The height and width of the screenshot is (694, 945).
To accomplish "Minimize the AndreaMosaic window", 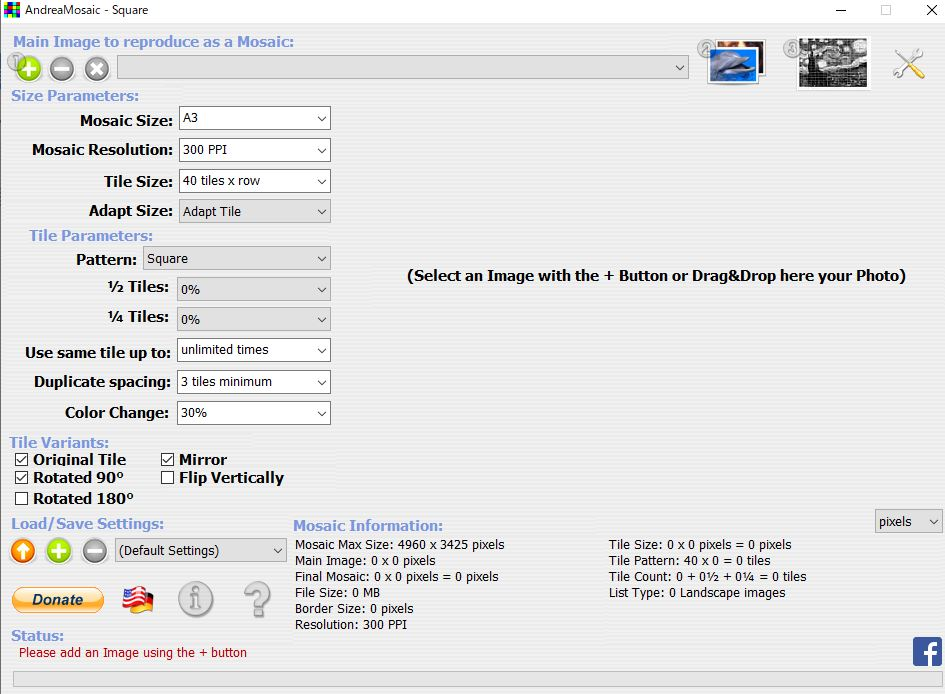I will (x=841, y=10).
